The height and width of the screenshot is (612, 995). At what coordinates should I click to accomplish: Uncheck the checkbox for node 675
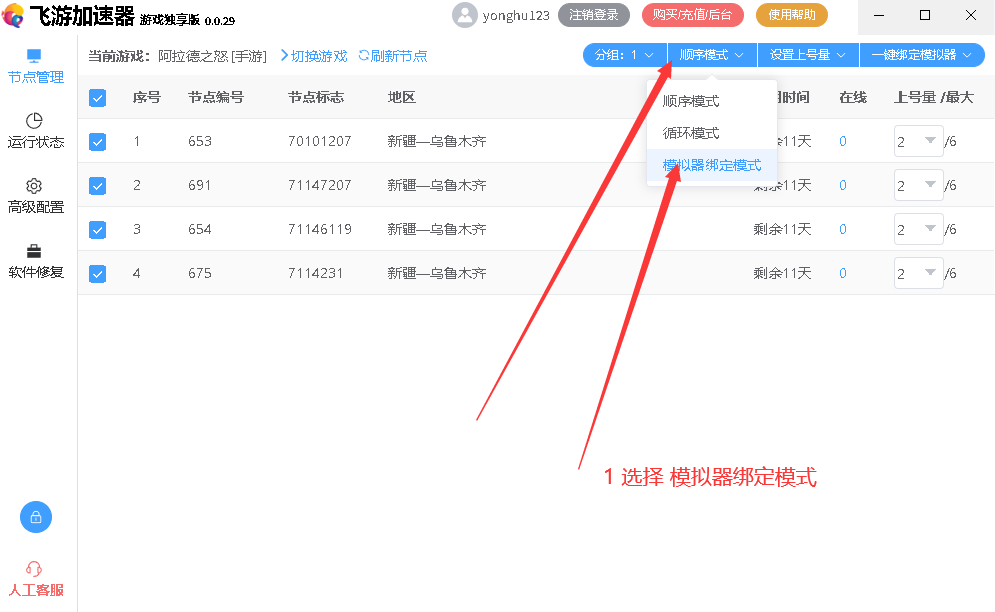[97, 274]
